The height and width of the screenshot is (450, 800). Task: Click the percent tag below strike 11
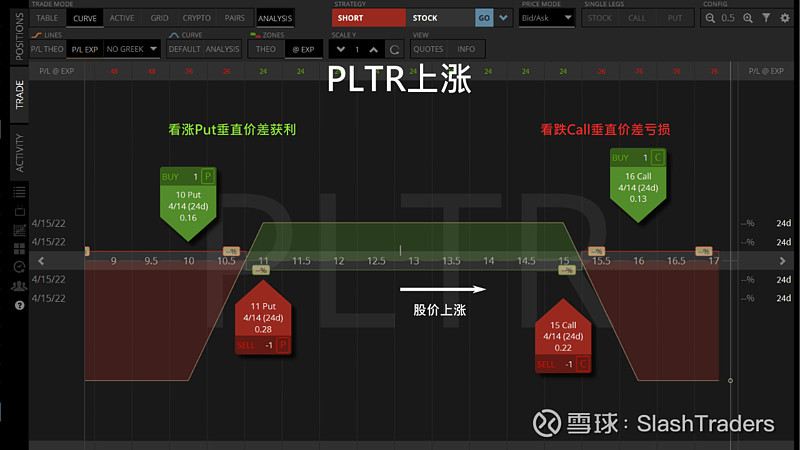click(261, 270)
